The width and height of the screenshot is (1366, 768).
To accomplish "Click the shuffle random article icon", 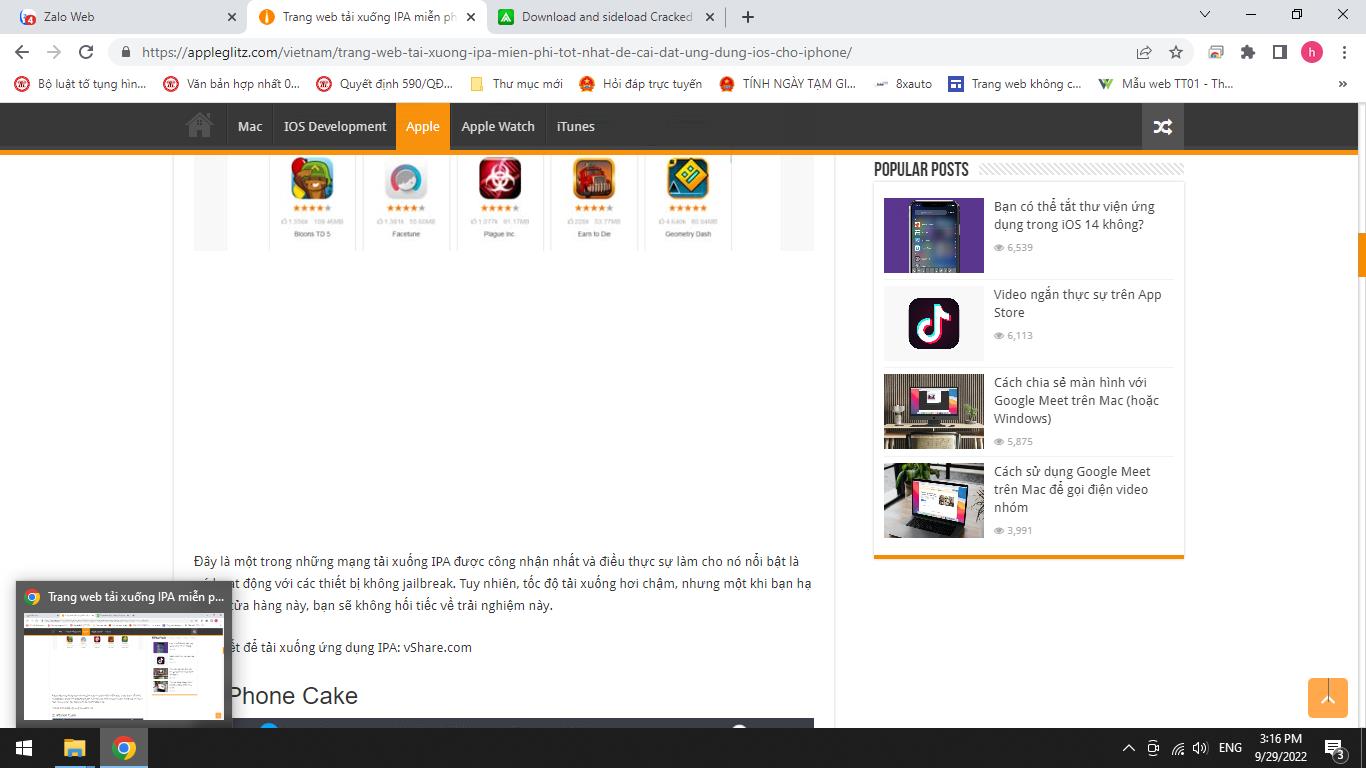I will tap(1162, 127).
